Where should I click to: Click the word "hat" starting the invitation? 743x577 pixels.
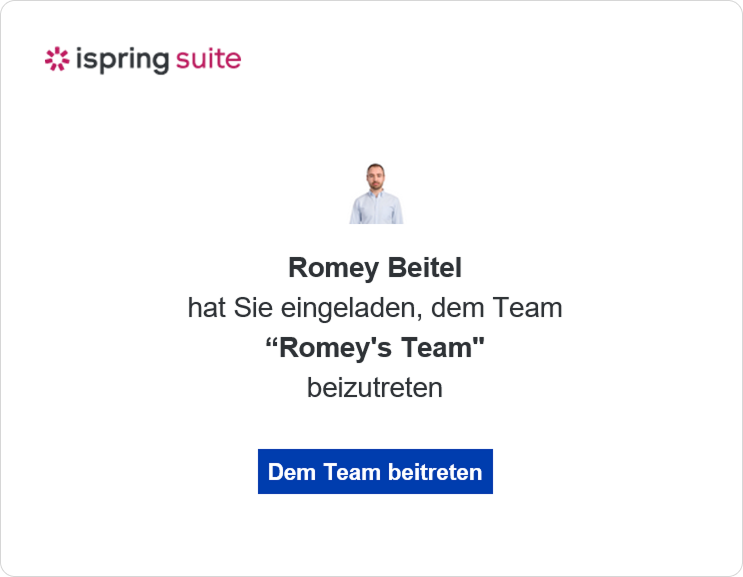tap(207, 307)
